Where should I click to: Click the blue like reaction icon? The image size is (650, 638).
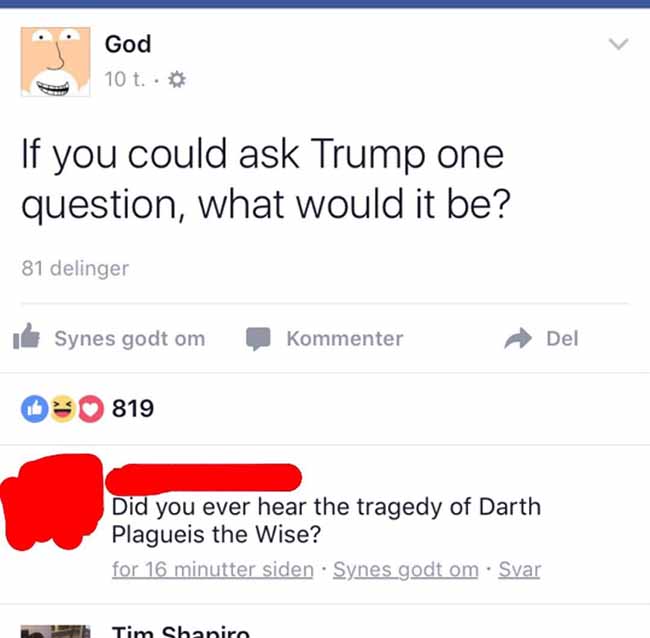(x=34, y=409)
